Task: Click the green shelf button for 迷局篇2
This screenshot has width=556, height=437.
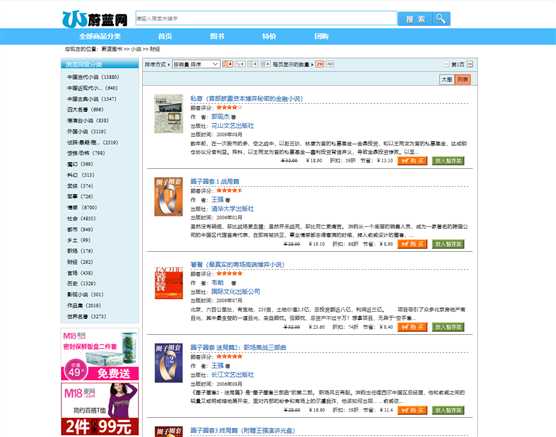Action: (x=448, y=410)
